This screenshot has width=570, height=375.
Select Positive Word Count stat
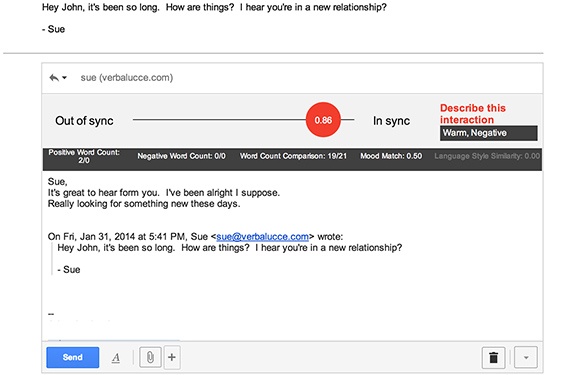tap(84, 156)
